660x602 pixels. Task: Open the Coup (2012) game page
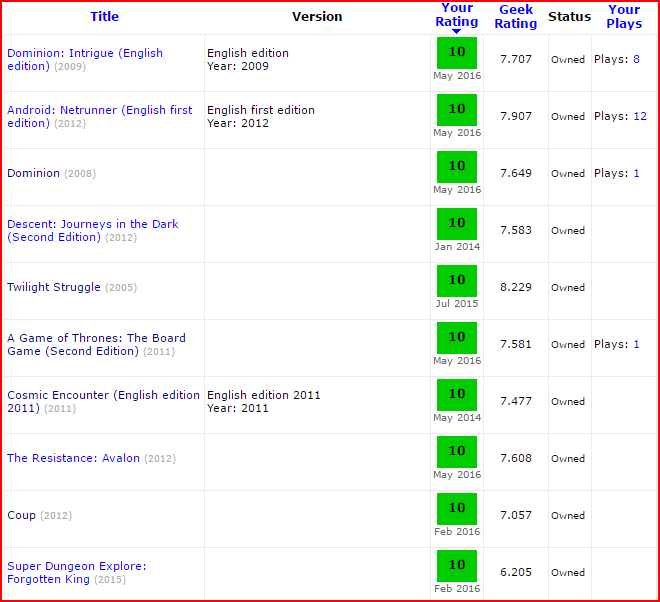pyautogui.click(x=21, y=515)
